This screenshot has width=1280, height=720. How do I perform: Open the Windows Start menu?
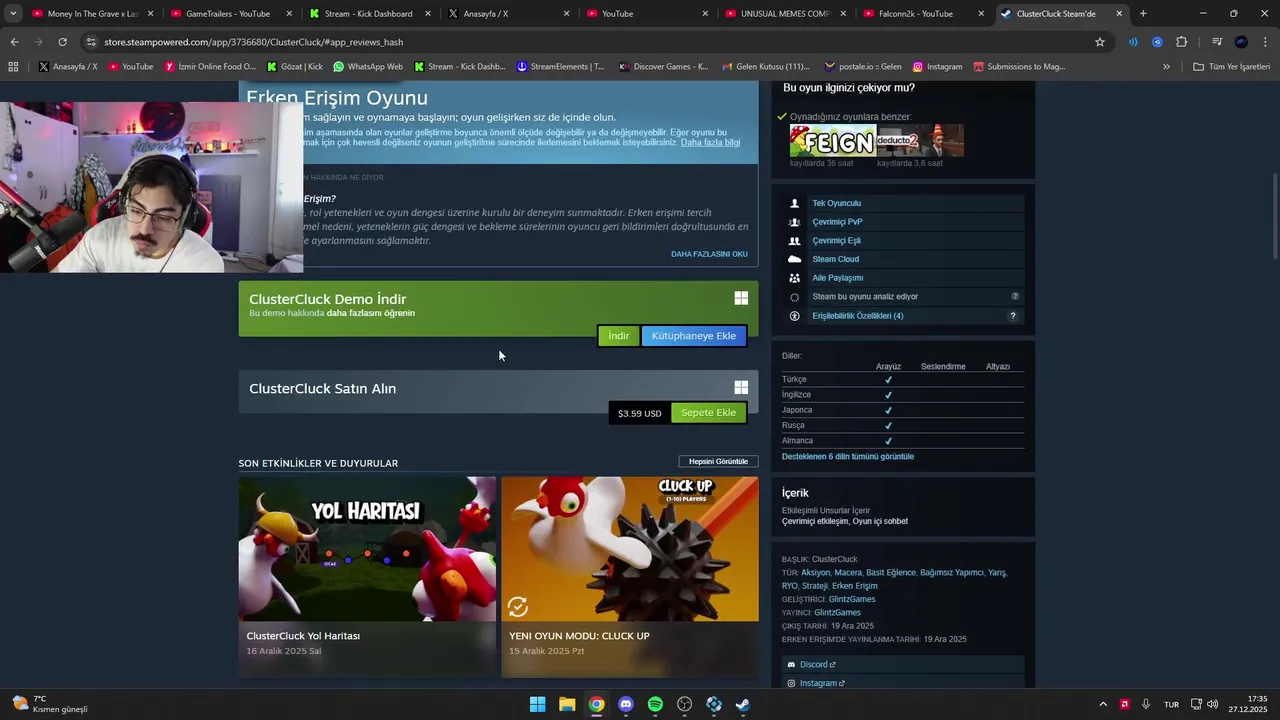(537, 704)
